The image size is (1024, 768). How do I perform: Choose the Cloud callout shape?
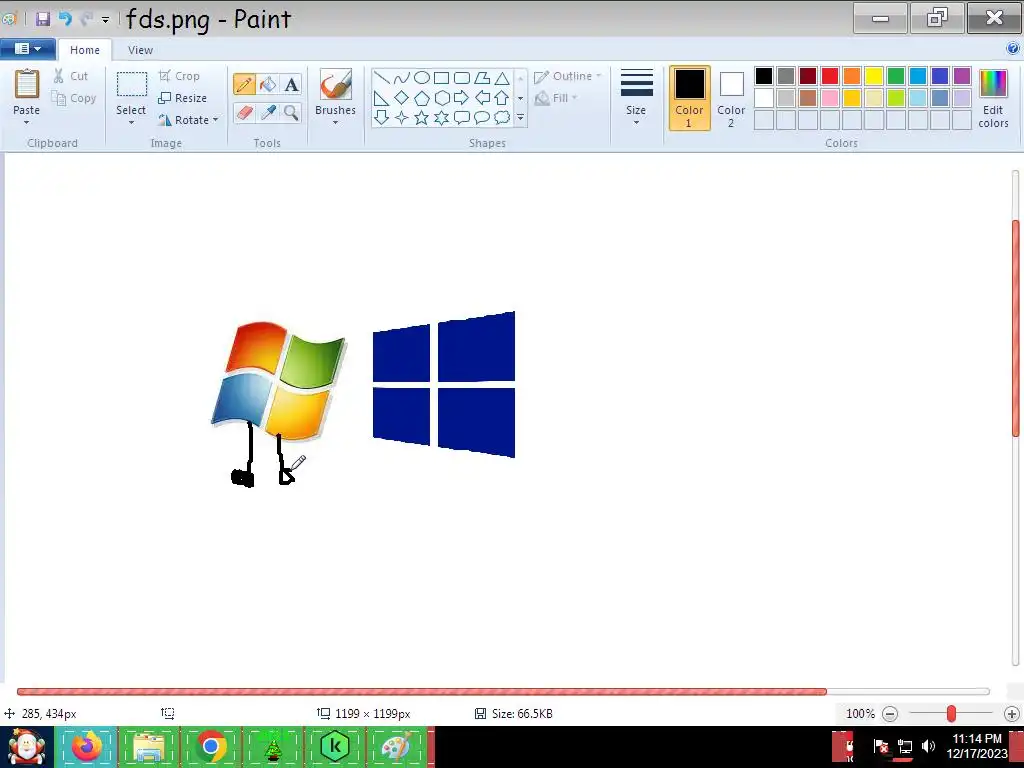click(502, 118)
